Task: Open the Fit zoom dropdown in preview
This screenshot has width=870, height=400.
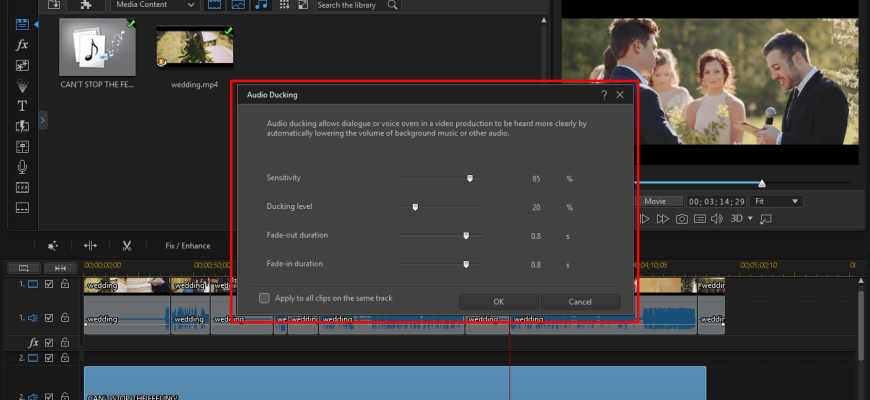Action: [777, 201]
